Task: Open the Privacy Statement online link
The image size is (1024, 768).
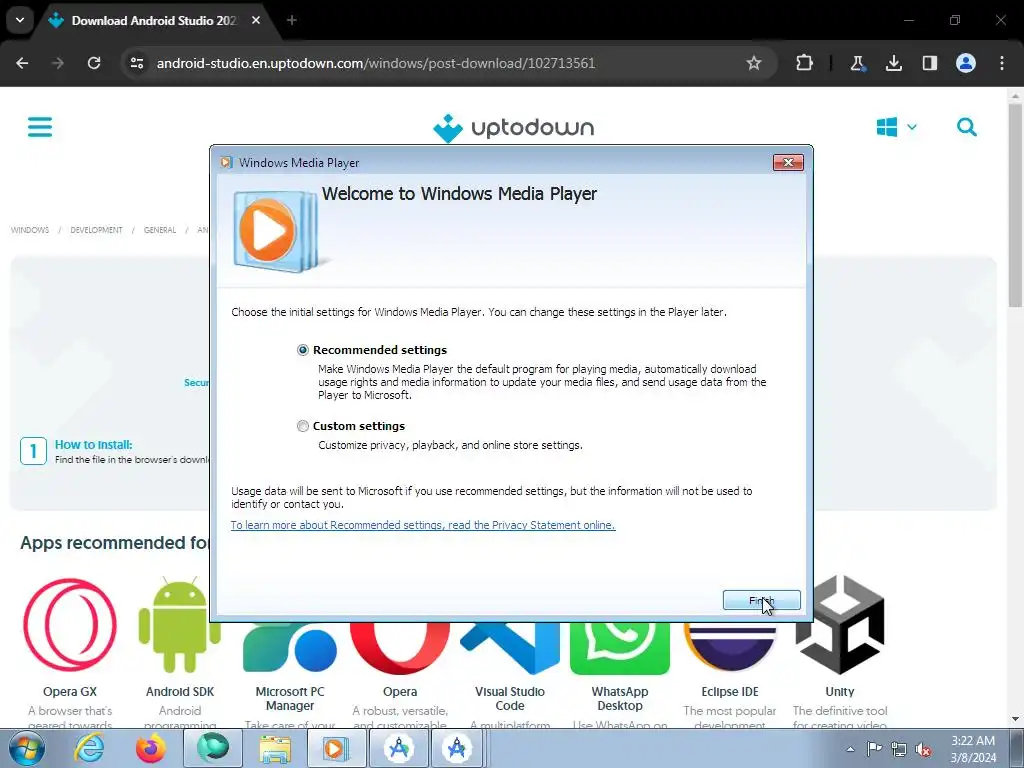Action: [423, 525]
